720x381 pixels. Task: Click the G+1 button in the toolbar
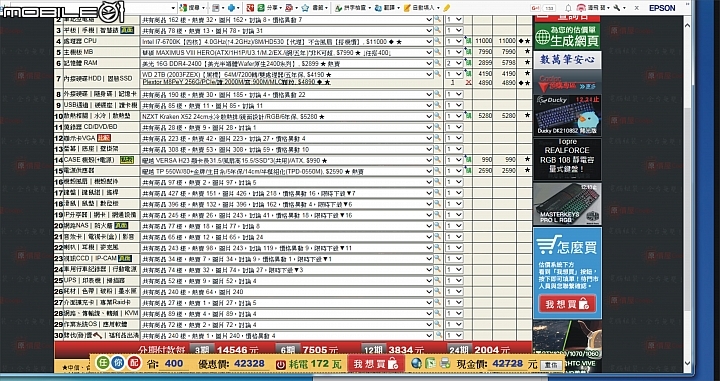tap(535, 8)
